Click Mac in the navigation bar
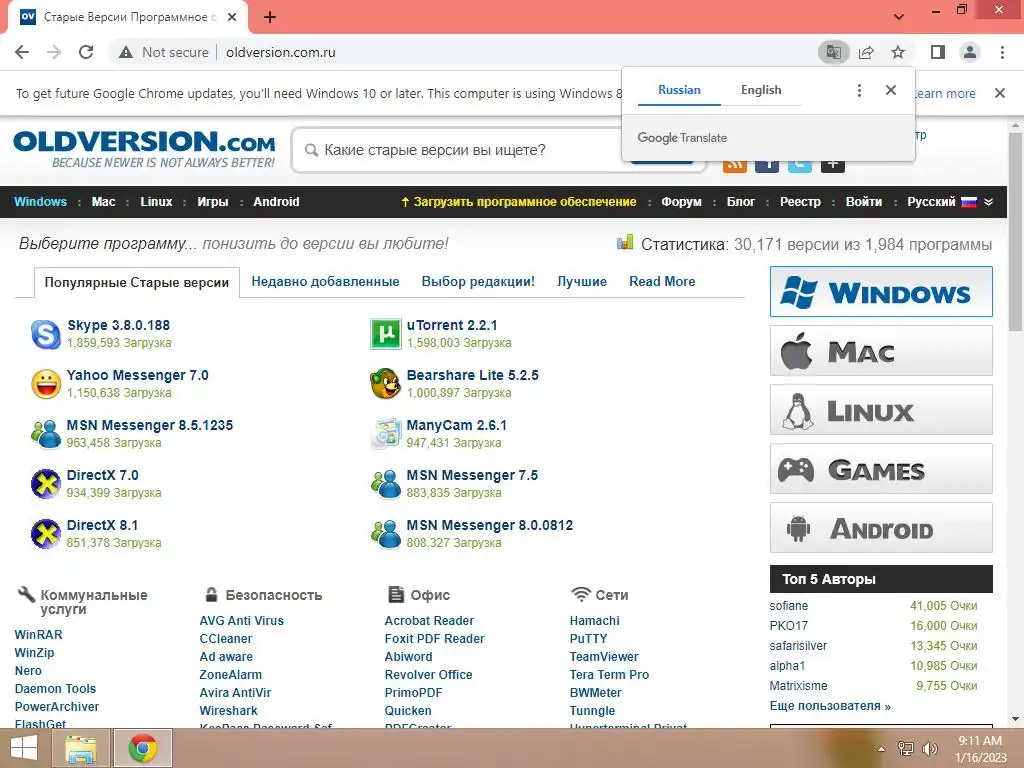This screenshot has width=1024, height=768. pyautogui.click(x=103, y=202)
